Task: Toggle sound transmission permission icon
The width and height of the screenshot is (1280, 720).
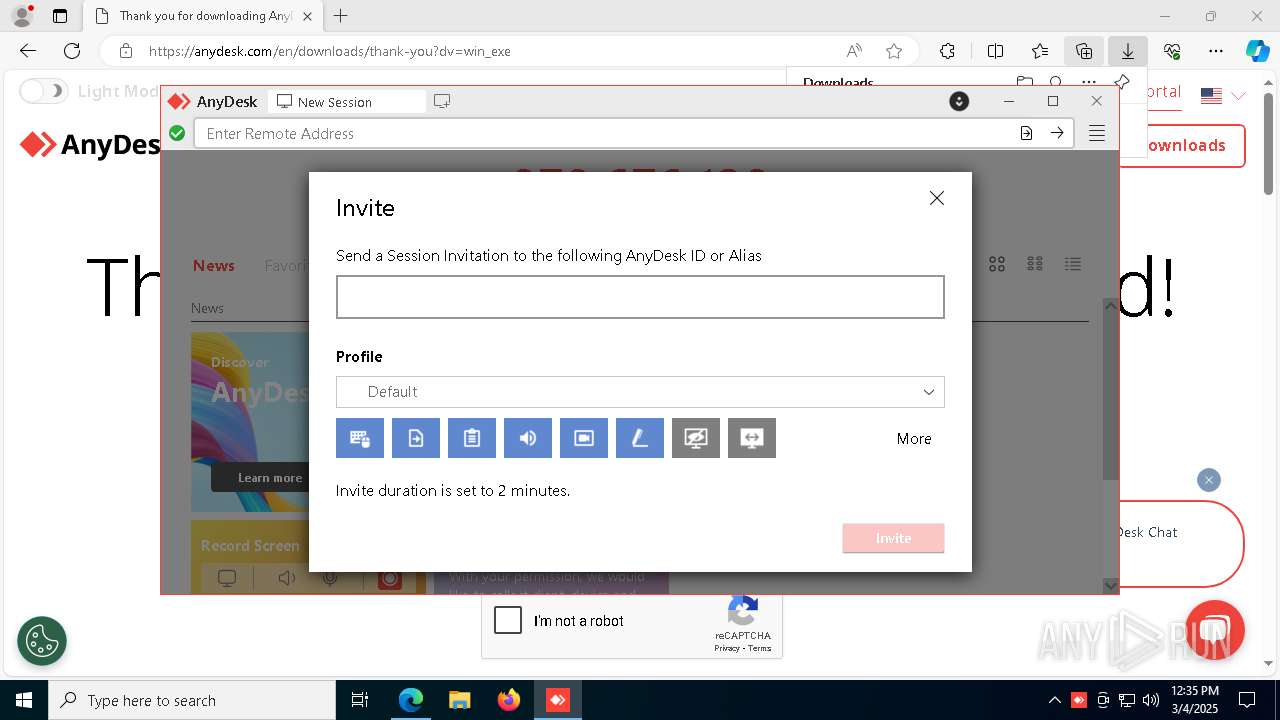Action: tap(528, 438)
